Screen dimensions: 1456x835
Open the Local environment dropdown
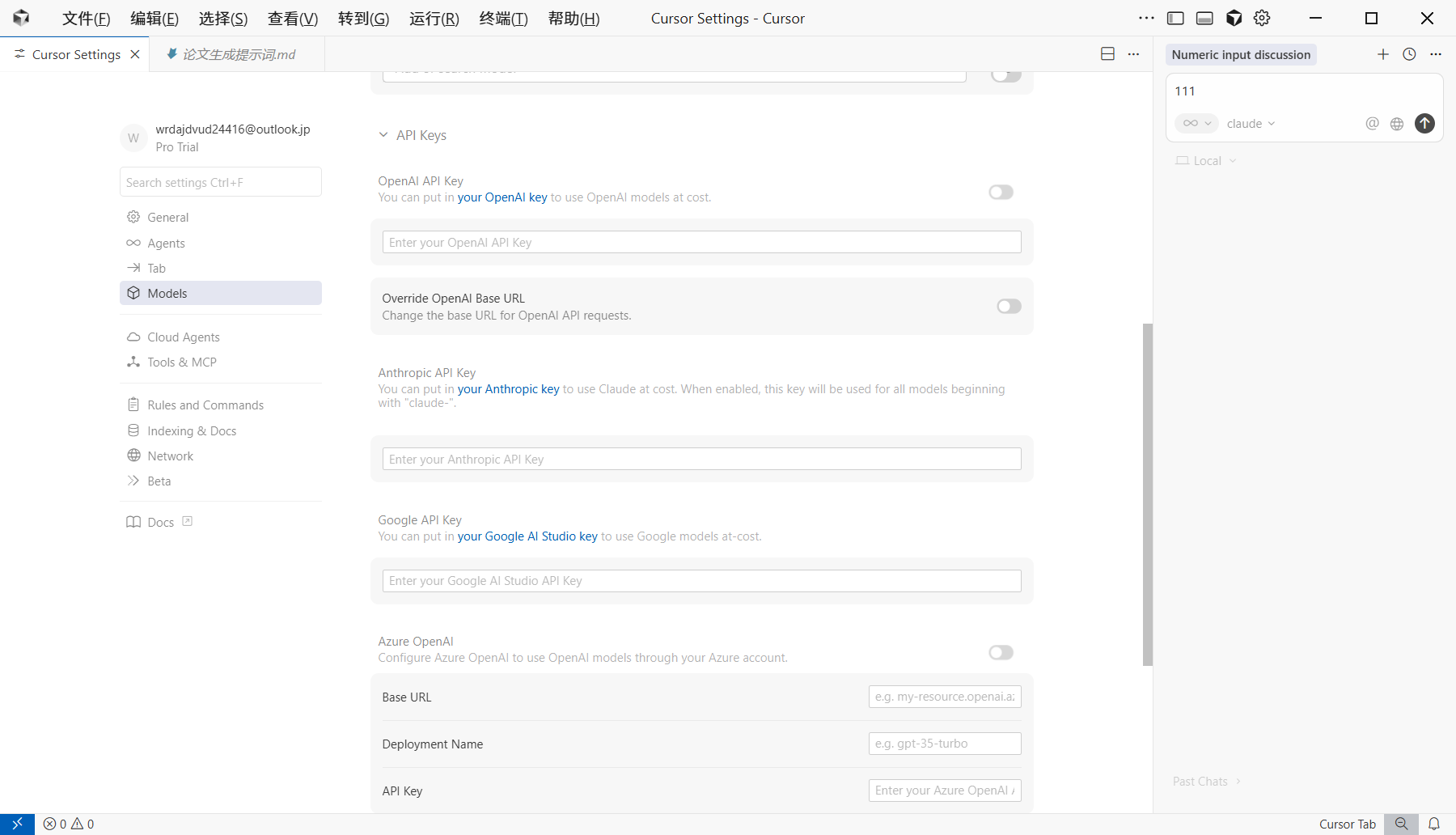click(1205, 161)
